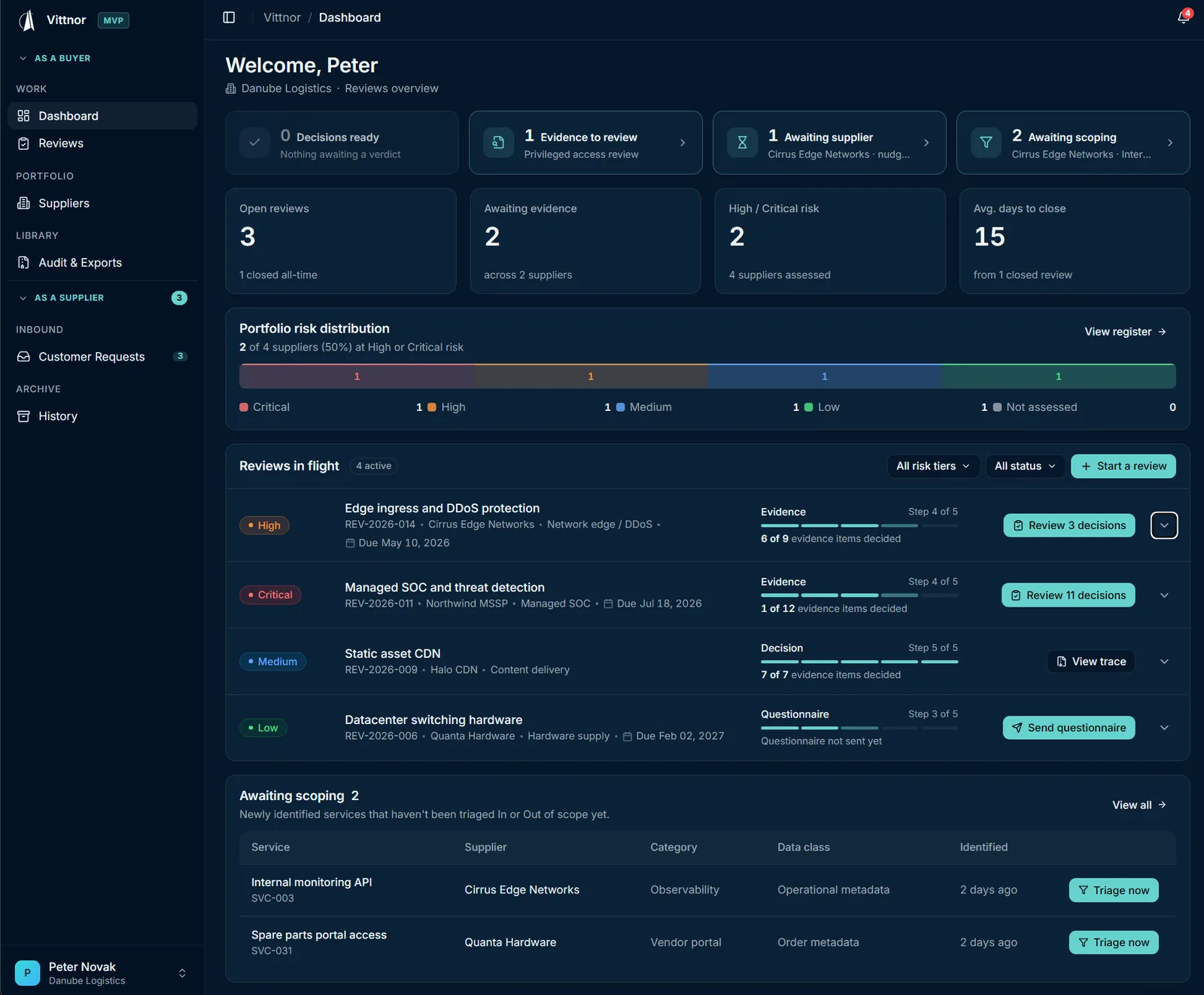Click Peter Novak's avatar P icon
1204x995 pixels.
pyautogui.click(x=28, y=973)
